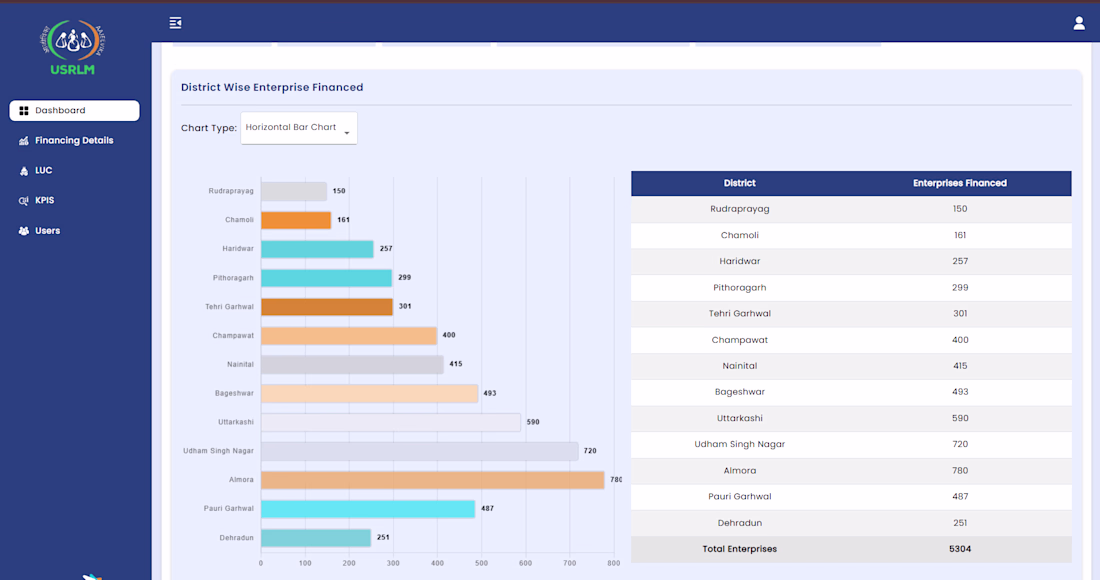Viewport: 1100px width, 580px height.
Task: Select the Nainital bar in the chart
Action: (352, 365)
